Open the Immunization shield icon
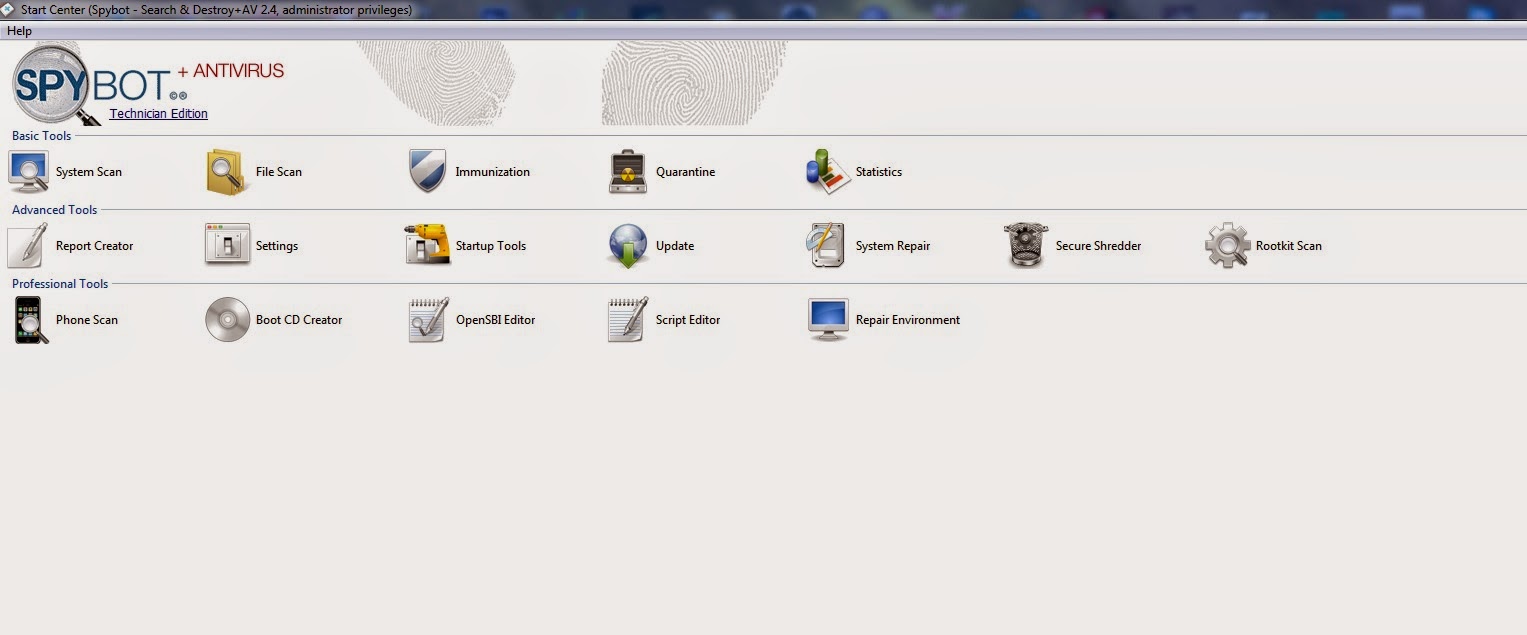The image size is (1527, 635). click(x=427, y=171)
